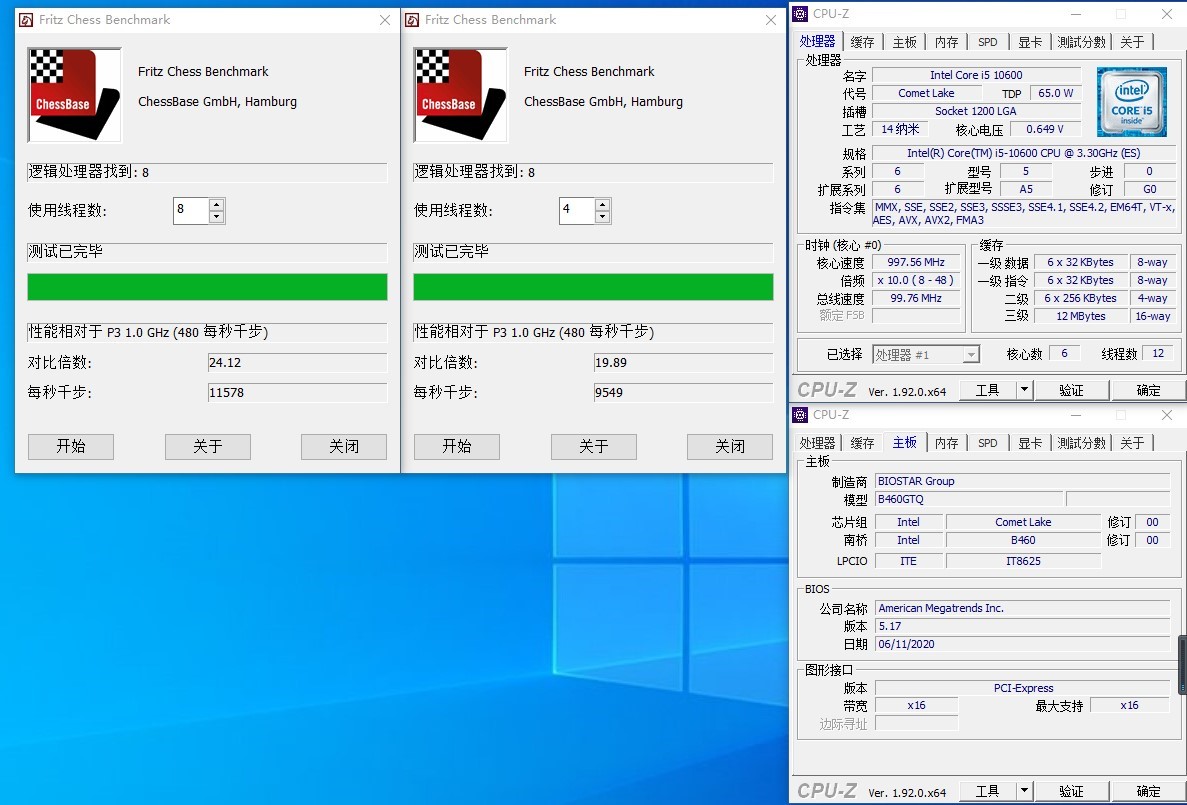Click 24.12 relative speed in left Fritz
This screenshot has height=805, width=1187.
coord(298,363)
